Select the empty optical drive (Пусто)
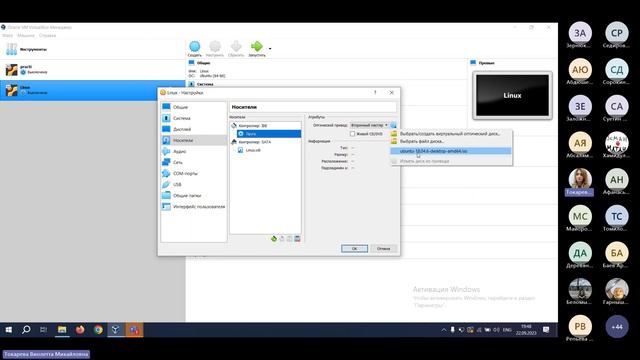This screenshot has width=640, height=360. point(269,134)
